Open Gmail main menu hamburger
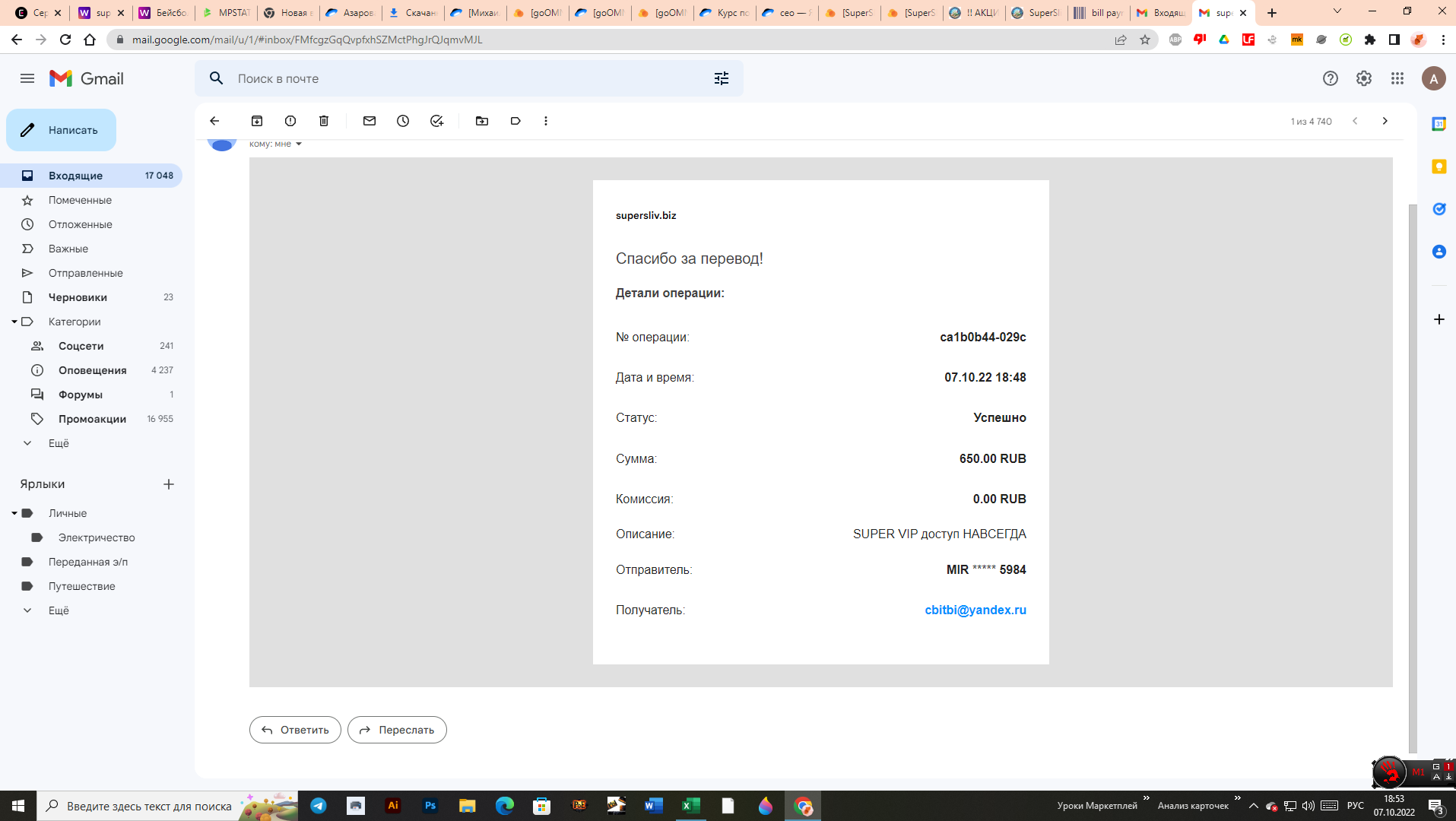The width and height of the screenshot is (1456, 821). point(27,78)
